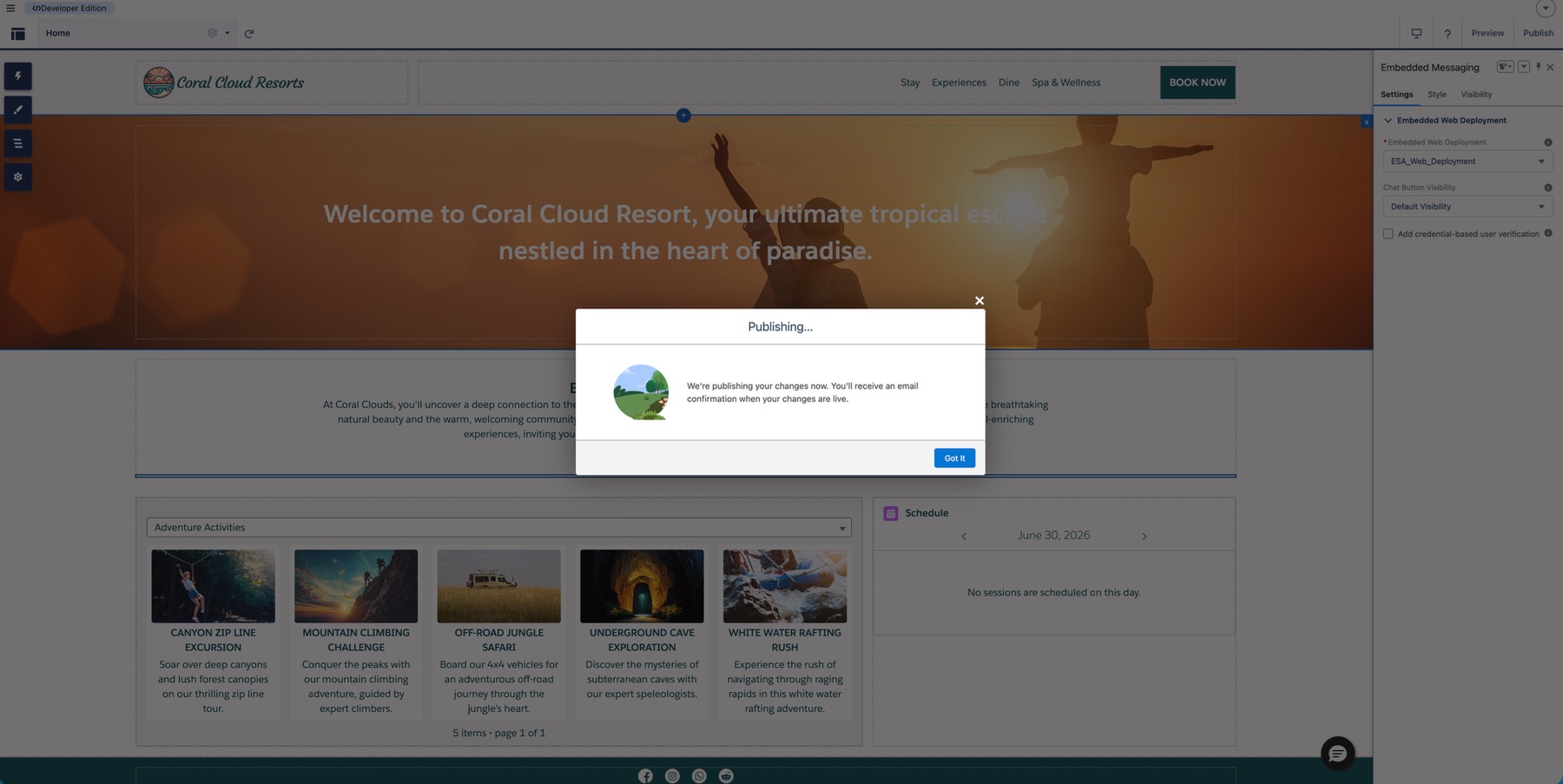This screenshot has height=784, width=1563.
Task: Open the Theme paintbrush panel
Action: click(17, 109)
